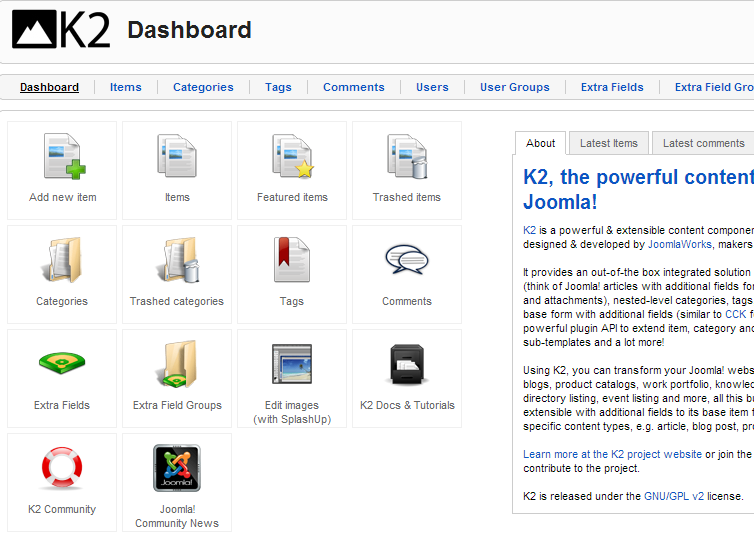Follow the JoomlaWorks link
Viewport: 754px width, 535px height.
click(680, 244)
